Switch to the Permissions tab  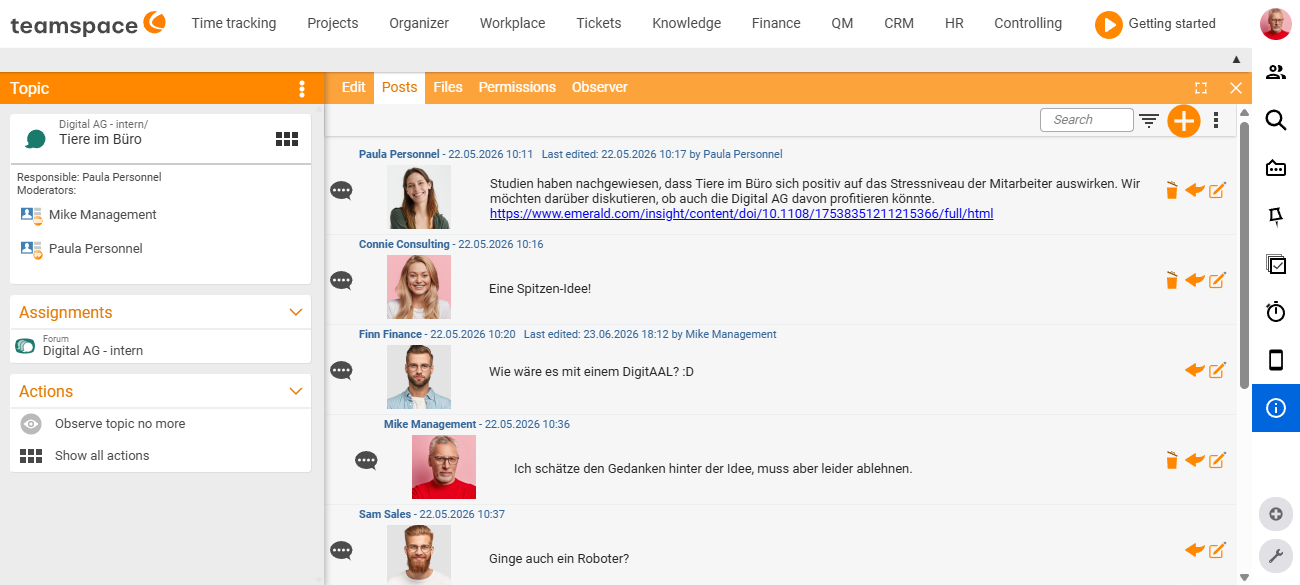pos(517,87)
